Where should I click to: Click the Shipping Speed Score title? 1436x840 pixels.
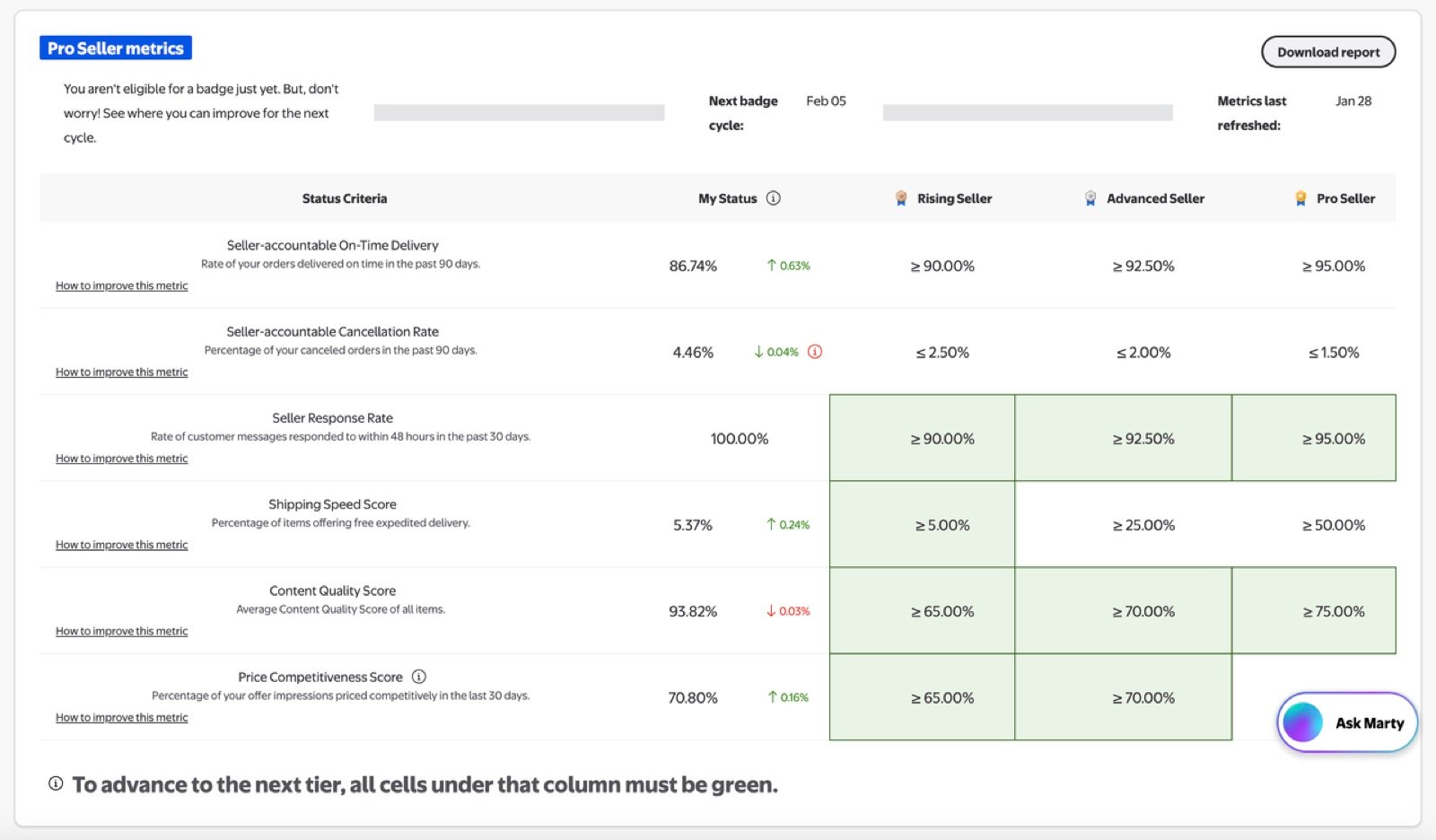point(333,503)
